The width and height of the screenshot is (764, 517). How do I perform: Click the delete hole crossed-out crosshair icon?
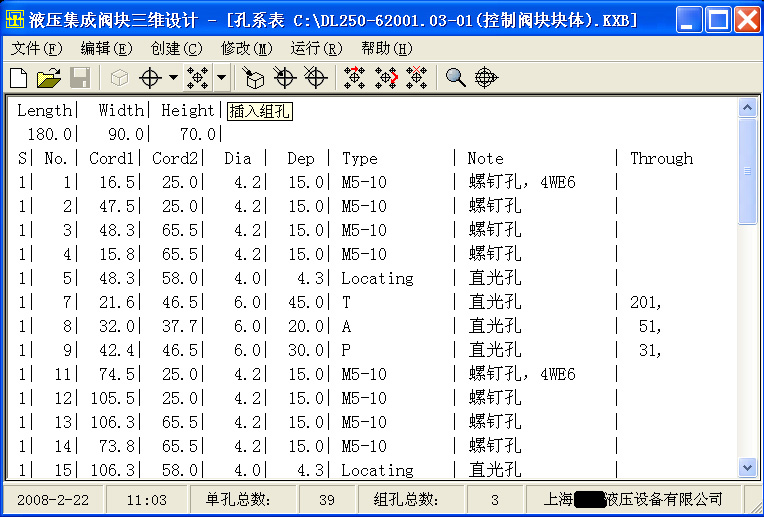coord(315,78)
